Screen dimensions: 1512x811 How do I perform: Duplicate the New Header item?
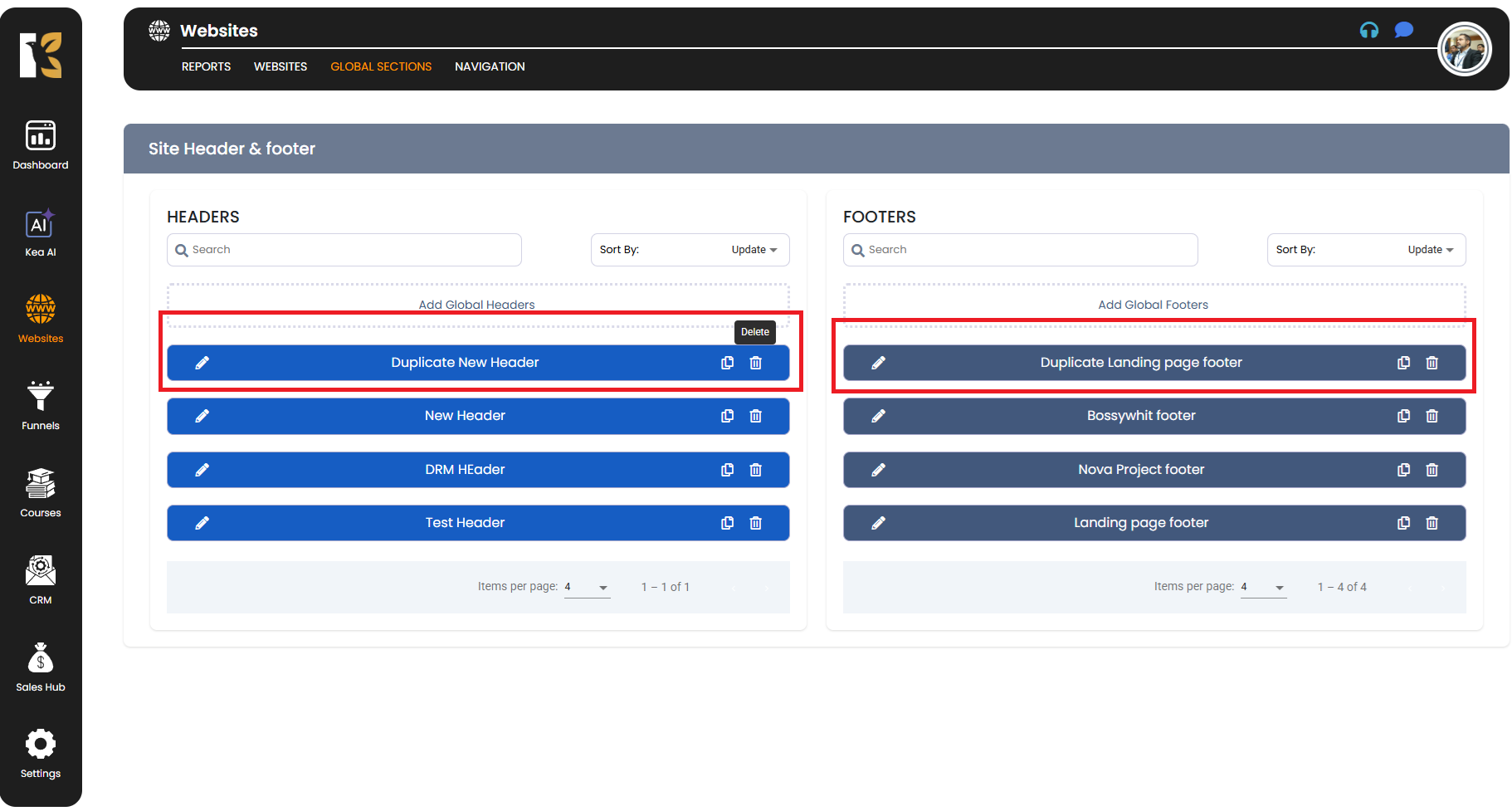[x=727, y=416]
